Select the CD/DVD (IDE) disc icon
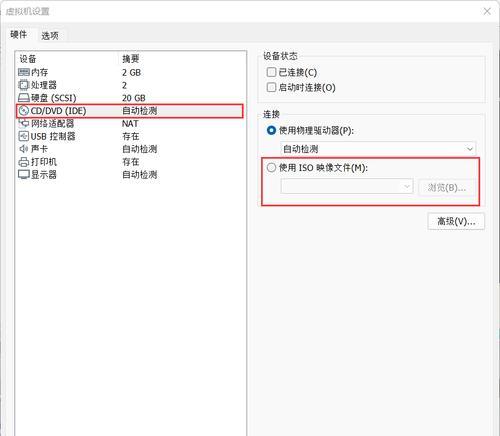This screenshot has width=500, height=436. [x=24, y=111]
